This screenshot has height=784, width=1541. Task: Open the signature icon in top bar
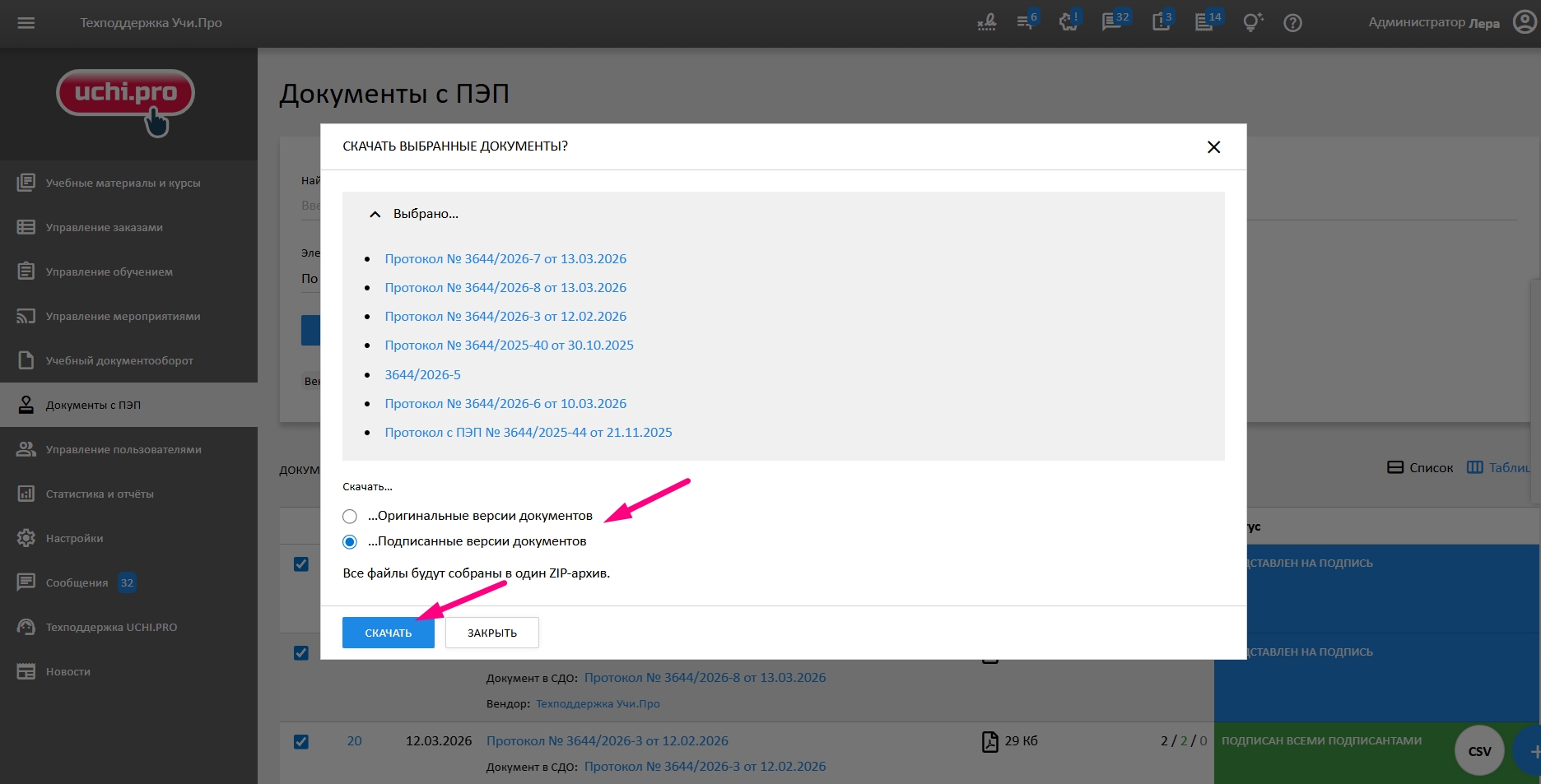coord(986,23)
